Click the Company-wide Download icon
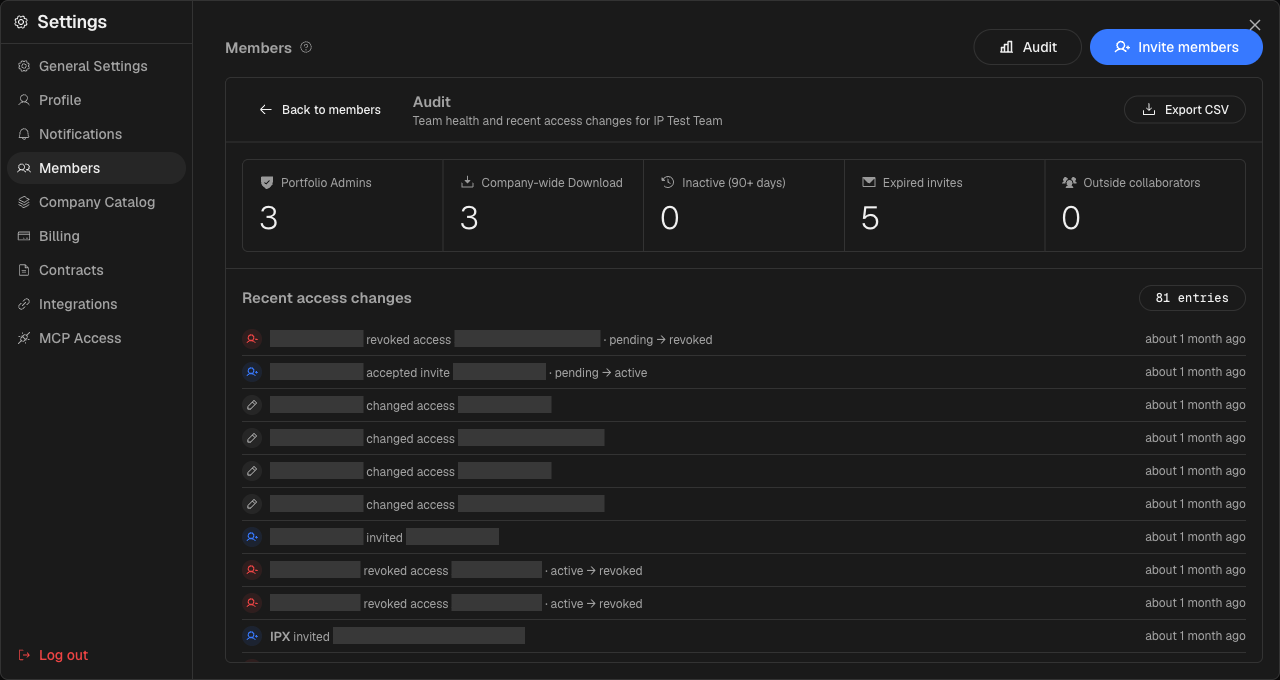The height and width of the screenshot is (680, 1280). pos(467,183)
